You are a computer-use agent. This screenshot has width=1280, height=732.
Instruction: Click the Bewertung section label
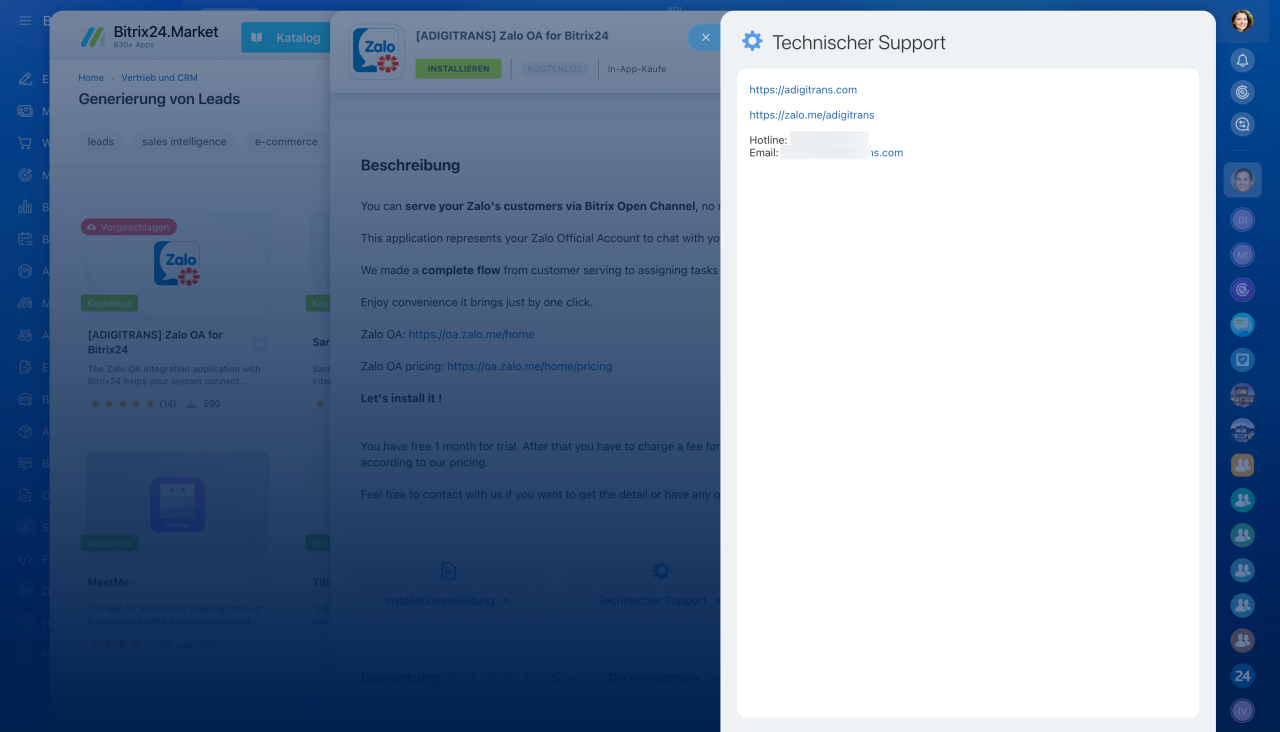point(400,678)
